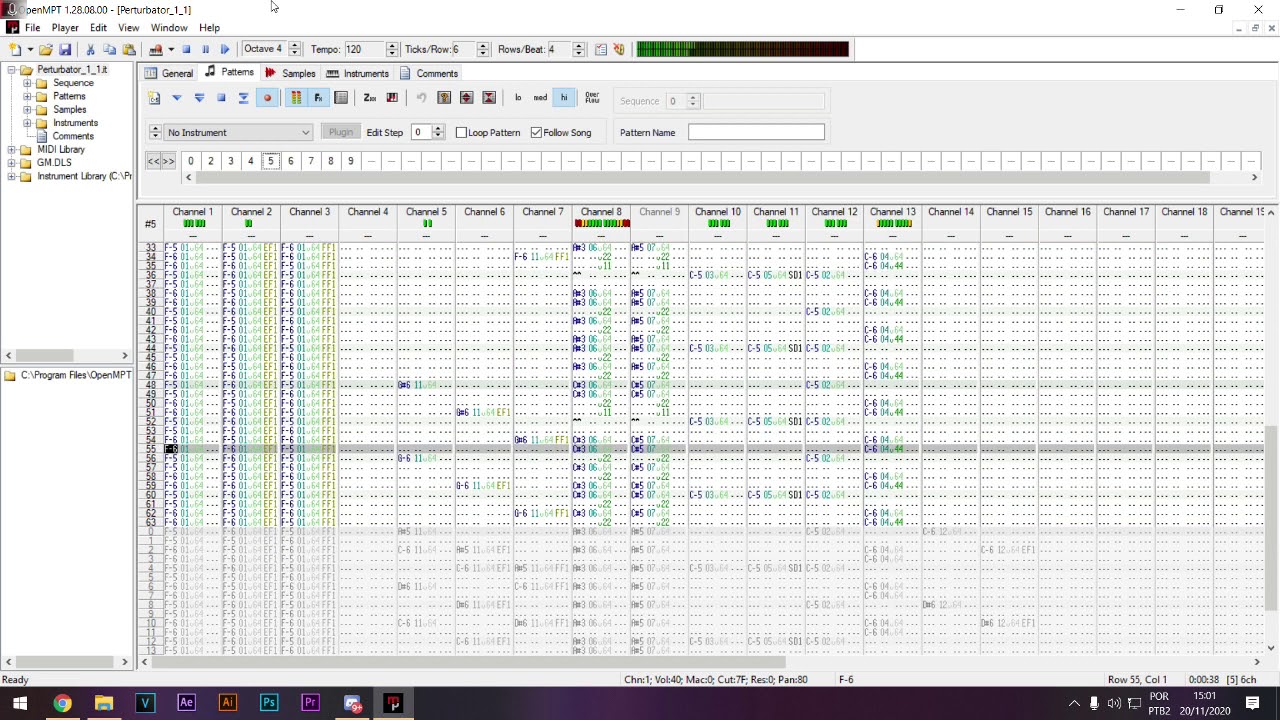Expand the Samples folder in tree
The image size is (1280, 720).
(27, 109)
